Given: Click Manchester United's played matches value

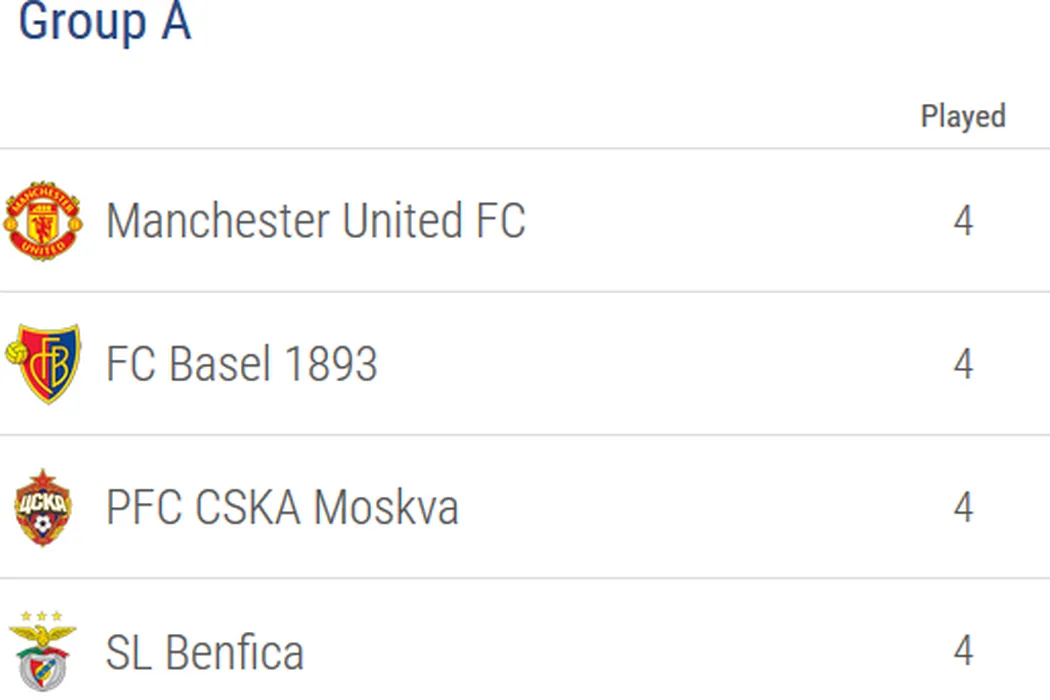Looking at the screenshot, I should coord(962,221).
